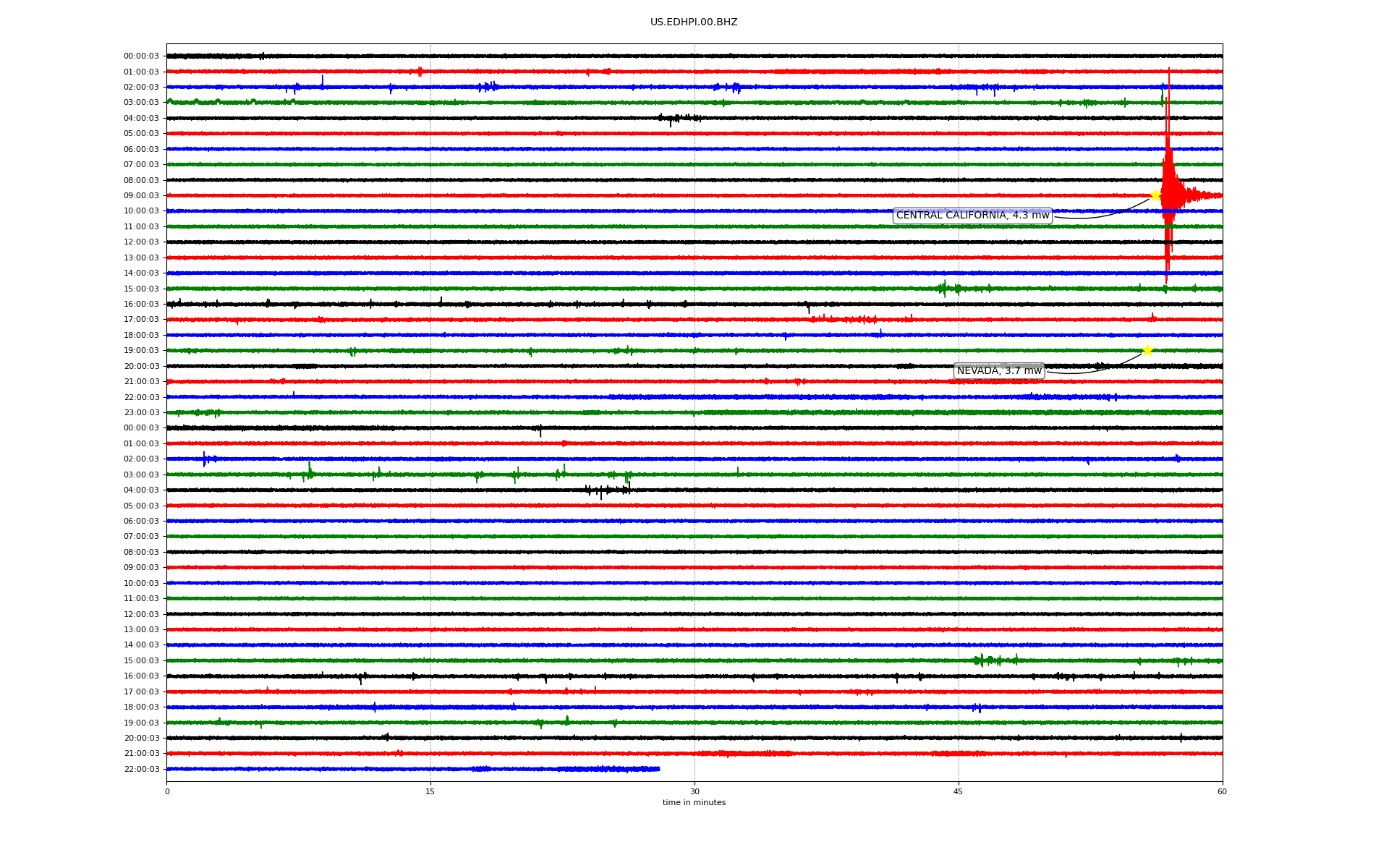Viewport: 1389px width, 868px height.
Task: Click the 22:00:03 label at the bottom row
Action: (x=141, y=770)
